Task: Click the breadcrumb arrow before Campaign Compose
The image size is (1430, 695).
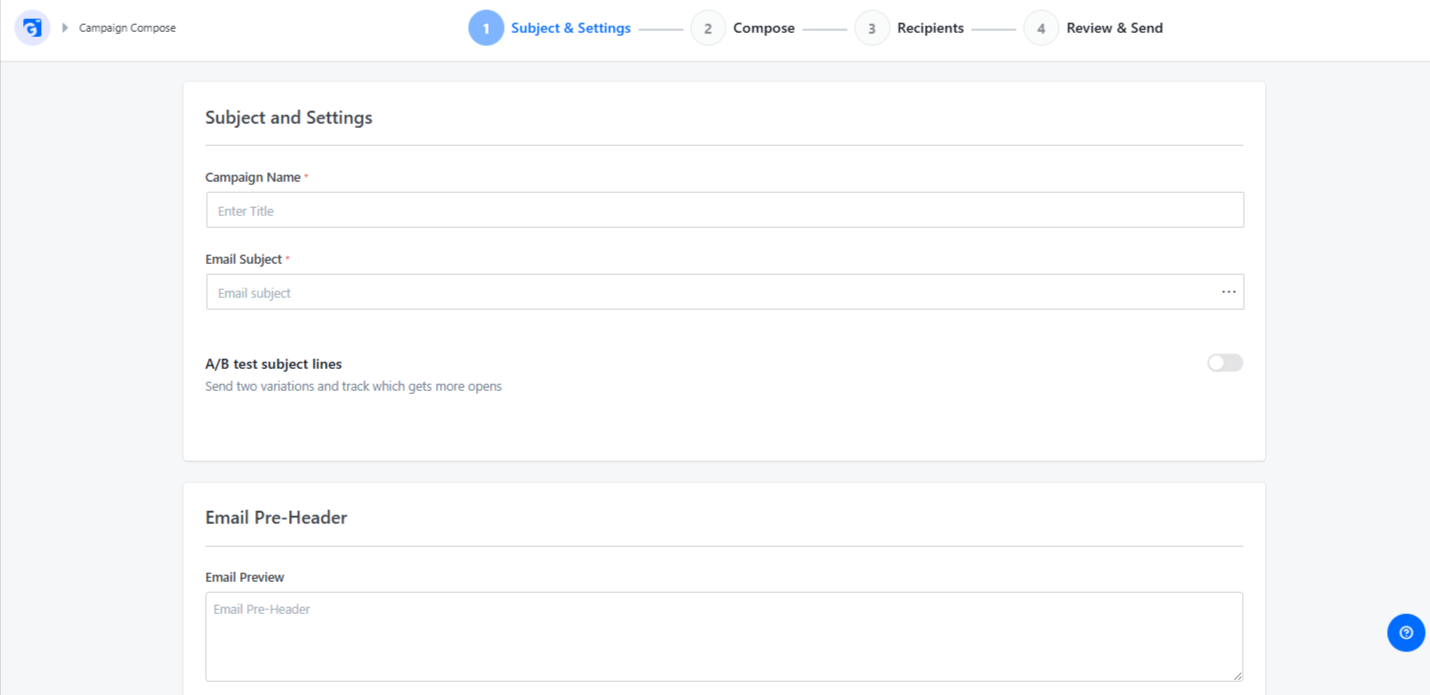Action: click(65, 28)
